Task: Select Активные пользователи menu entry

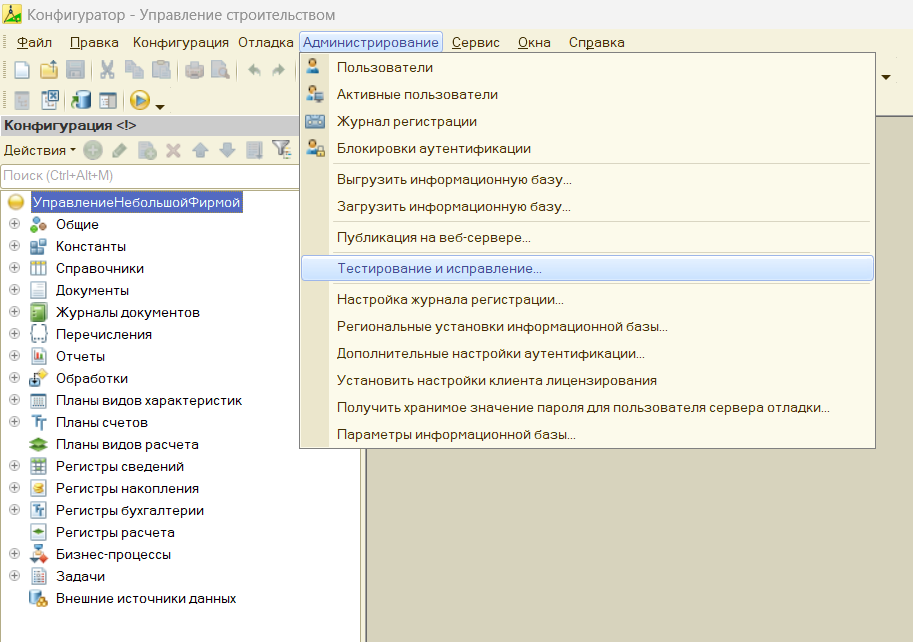Action: tap(588, 94)
